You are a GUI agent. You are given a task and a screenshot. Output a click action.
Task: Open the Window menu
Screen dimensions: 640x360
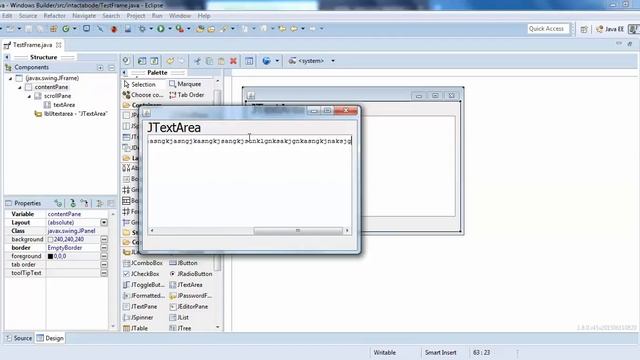pyautogui.click(x=180, y=16)
